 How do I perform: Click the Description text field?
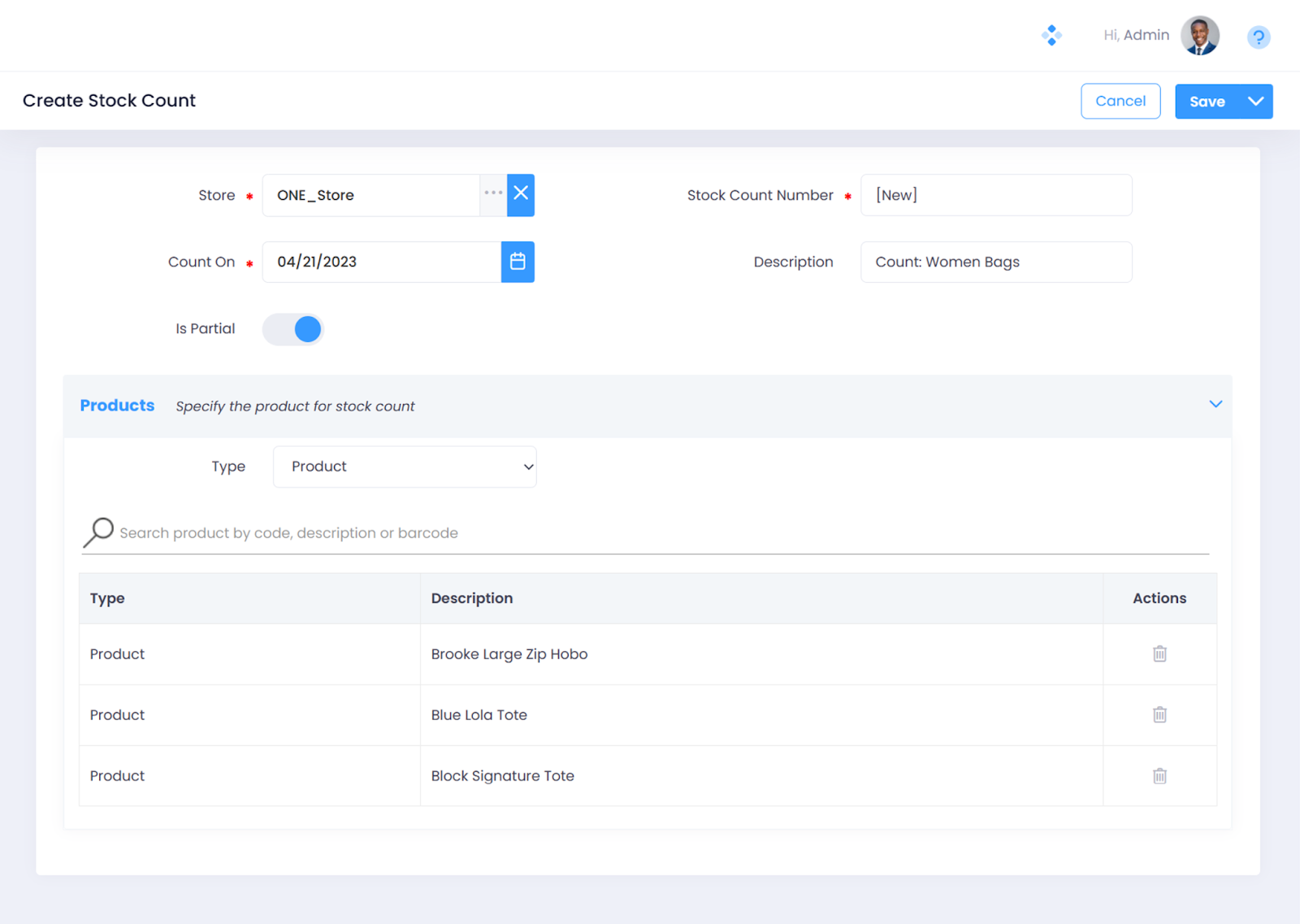click(996, 262)
